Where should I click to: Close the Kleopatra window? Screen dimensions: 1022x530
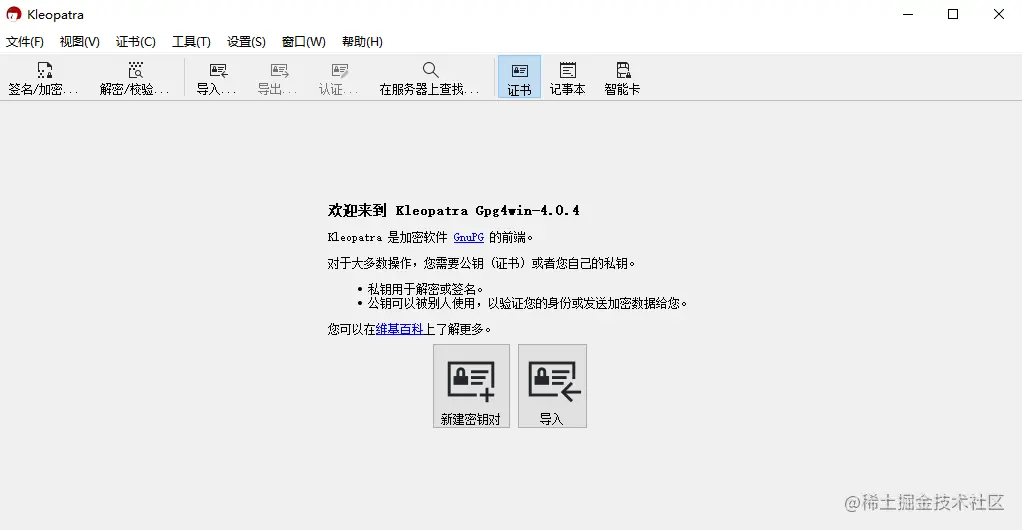point(999,14)
